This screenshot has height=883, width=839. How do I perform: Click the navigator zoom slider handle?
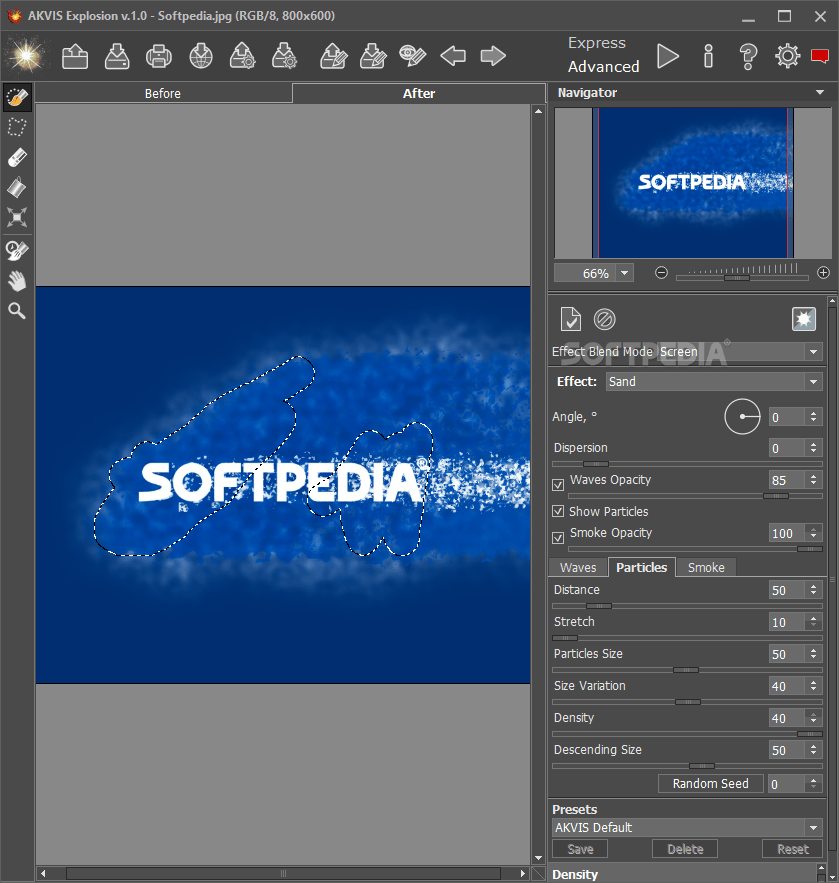pyautogui.click(x=737, y=278)
